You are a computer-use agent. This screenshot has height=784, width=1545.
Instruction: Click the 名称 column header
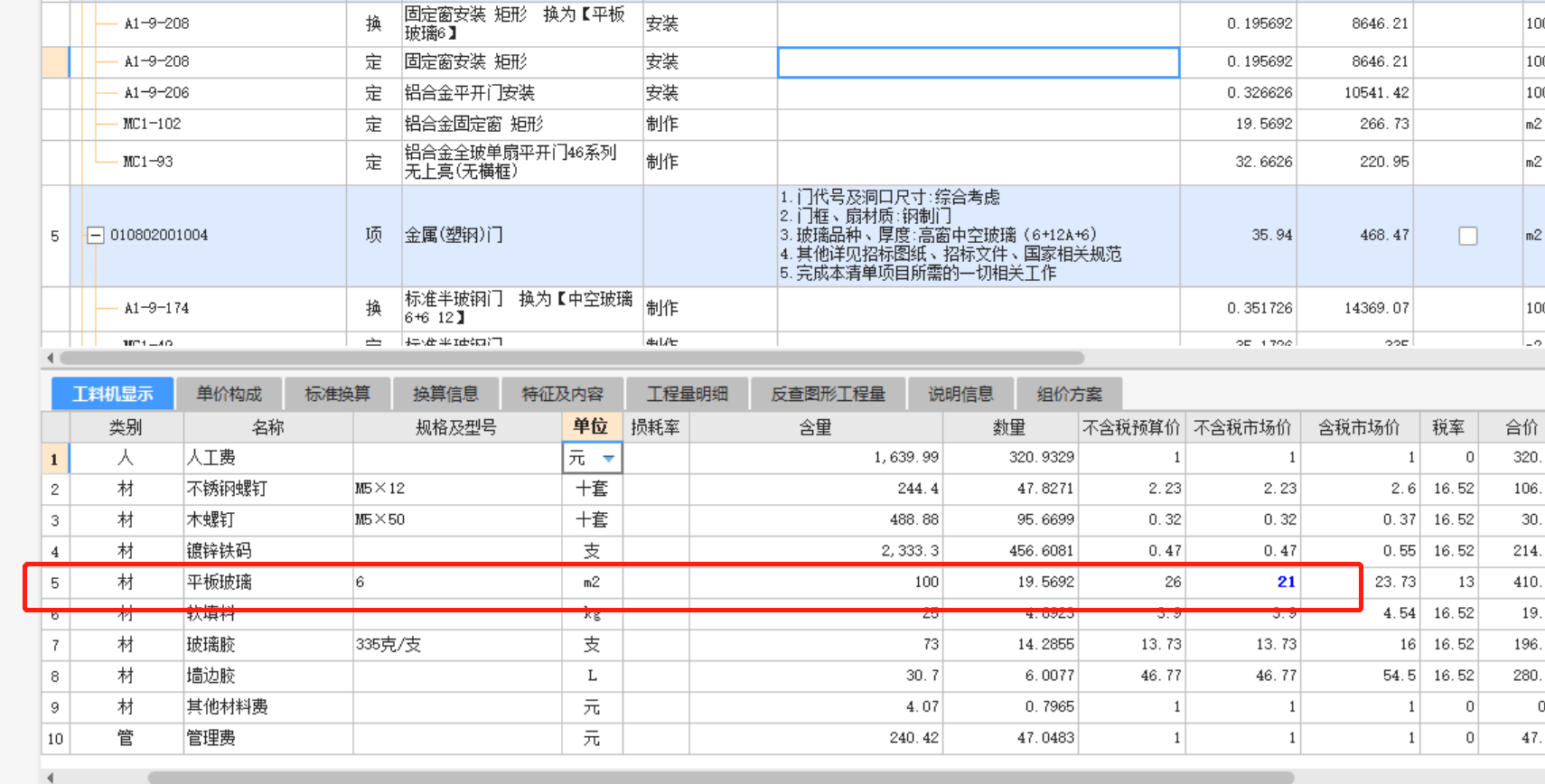[267, 427]
